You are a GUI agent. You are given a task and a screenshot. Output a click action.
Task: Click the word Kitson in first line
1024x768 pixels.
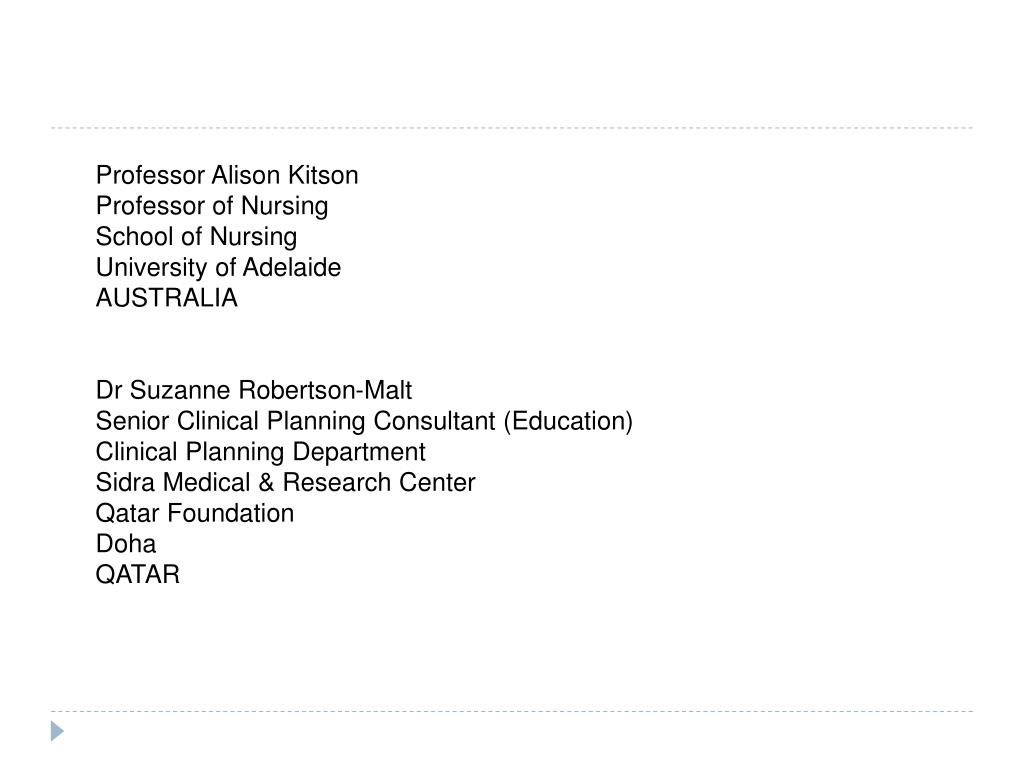(x=323, y=175)
